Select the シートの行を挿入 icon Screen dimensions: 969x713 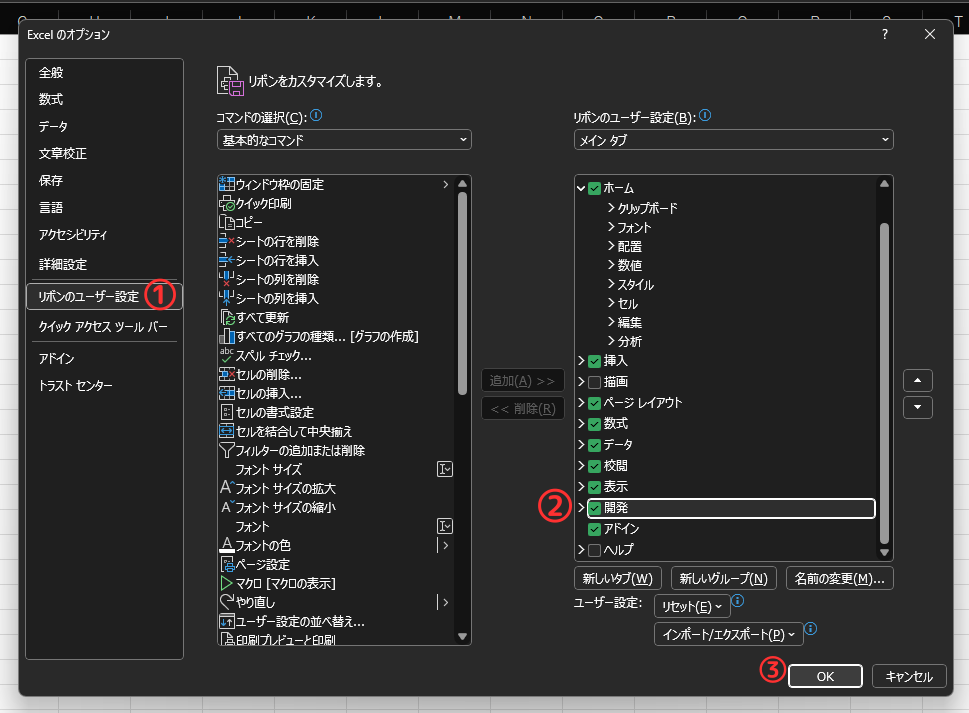click(227, 260)
